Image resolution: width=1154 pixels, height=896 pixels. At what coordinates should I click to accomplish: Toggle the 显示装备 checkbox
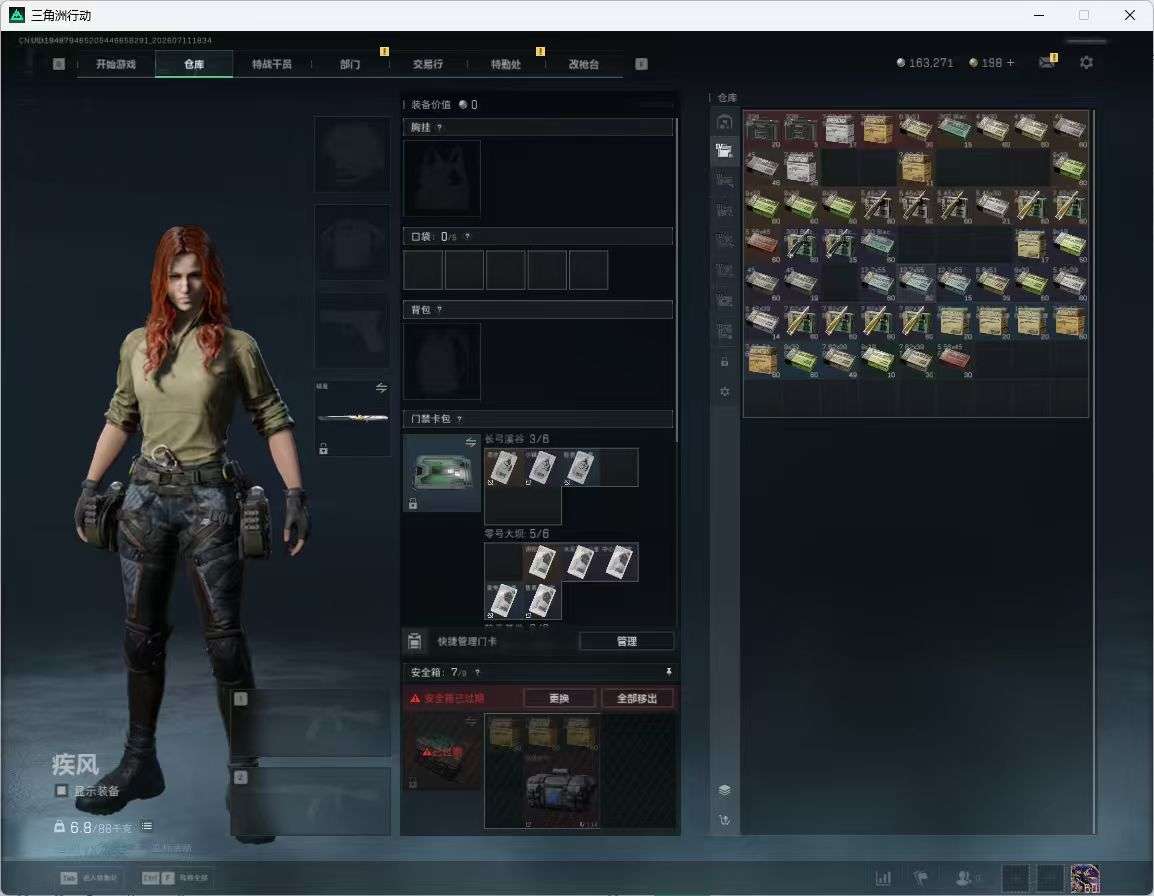click(62, 791)
